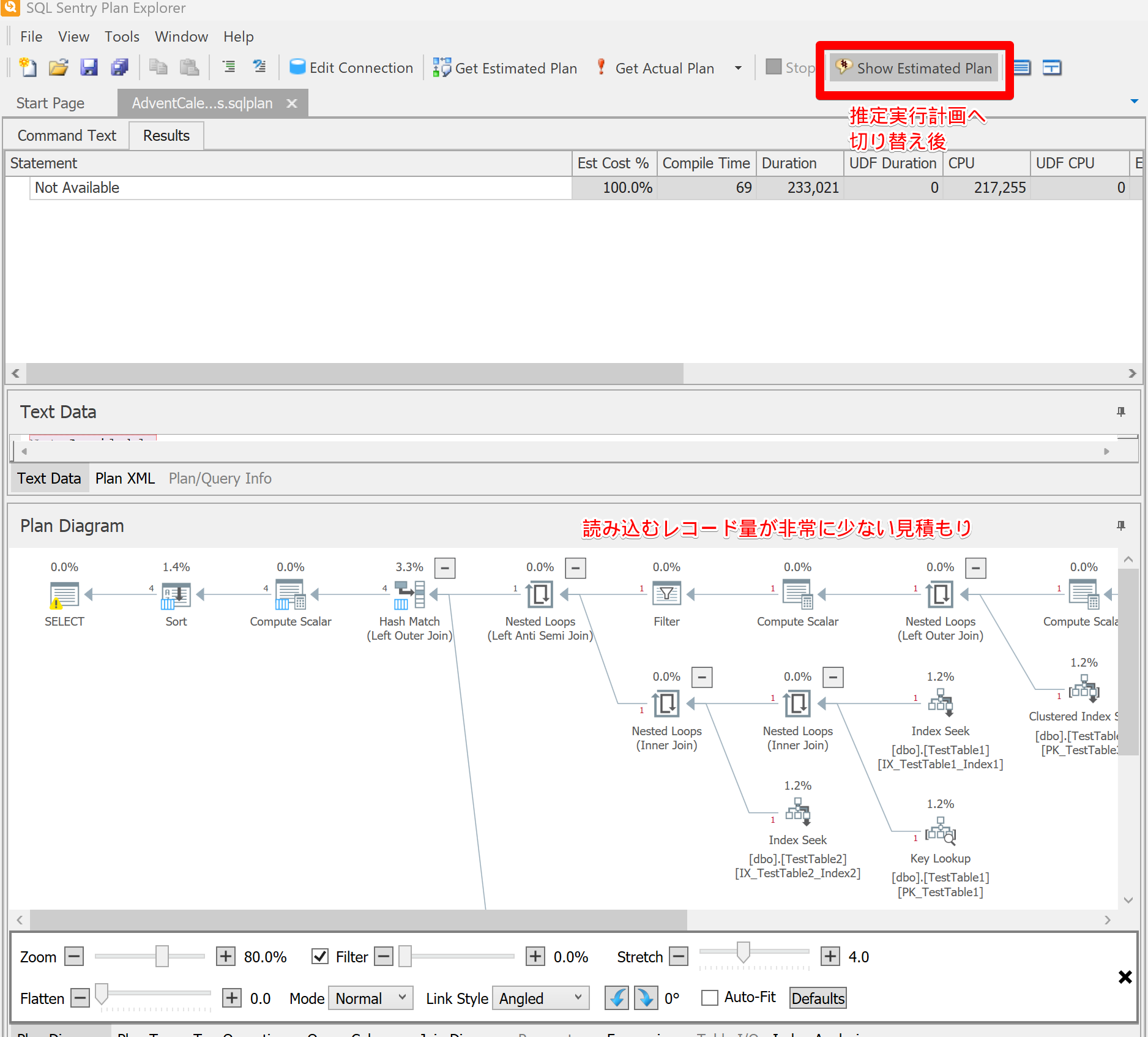Image resolution: width=1148 pixels, height=1037 pixels.
Task: Select the Nested Loops (Left Anti Semi Join) node
Action: [x=540, y=594]
